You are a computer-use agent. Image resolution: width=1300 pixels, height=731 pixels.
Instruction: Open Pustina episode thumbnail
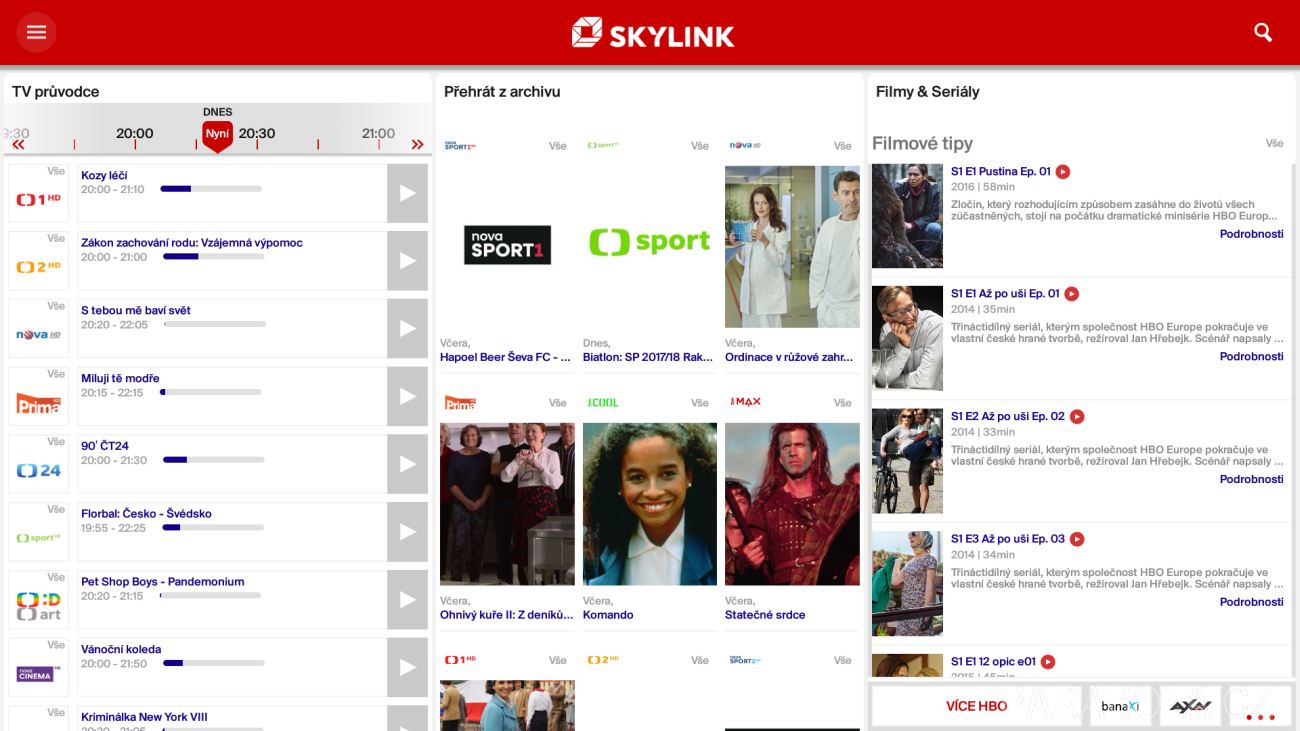tap(907, 216)
